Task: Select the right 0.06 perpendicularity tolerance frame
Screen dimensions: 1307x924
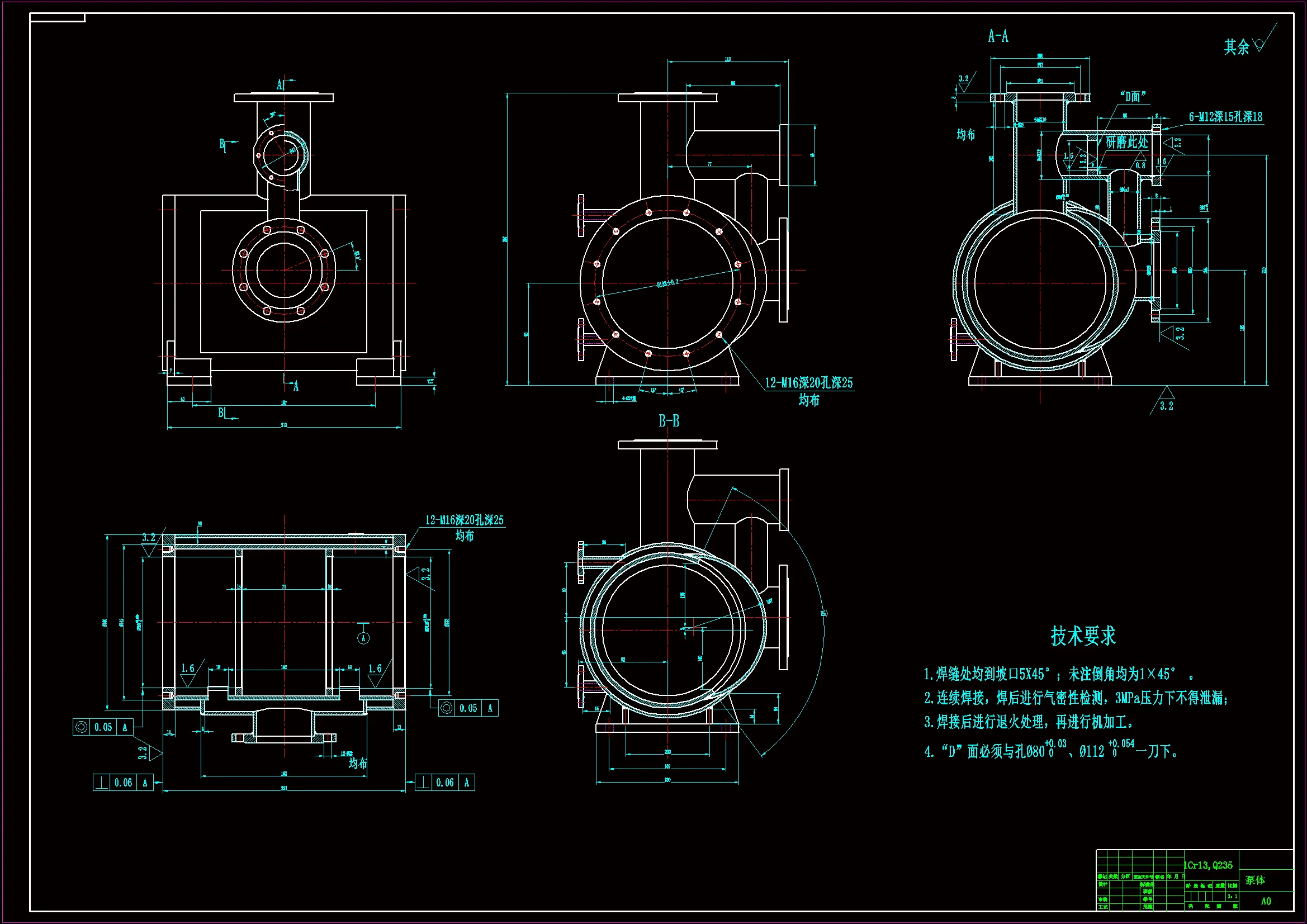Action: pyautogui.click(x=444, y=782)
